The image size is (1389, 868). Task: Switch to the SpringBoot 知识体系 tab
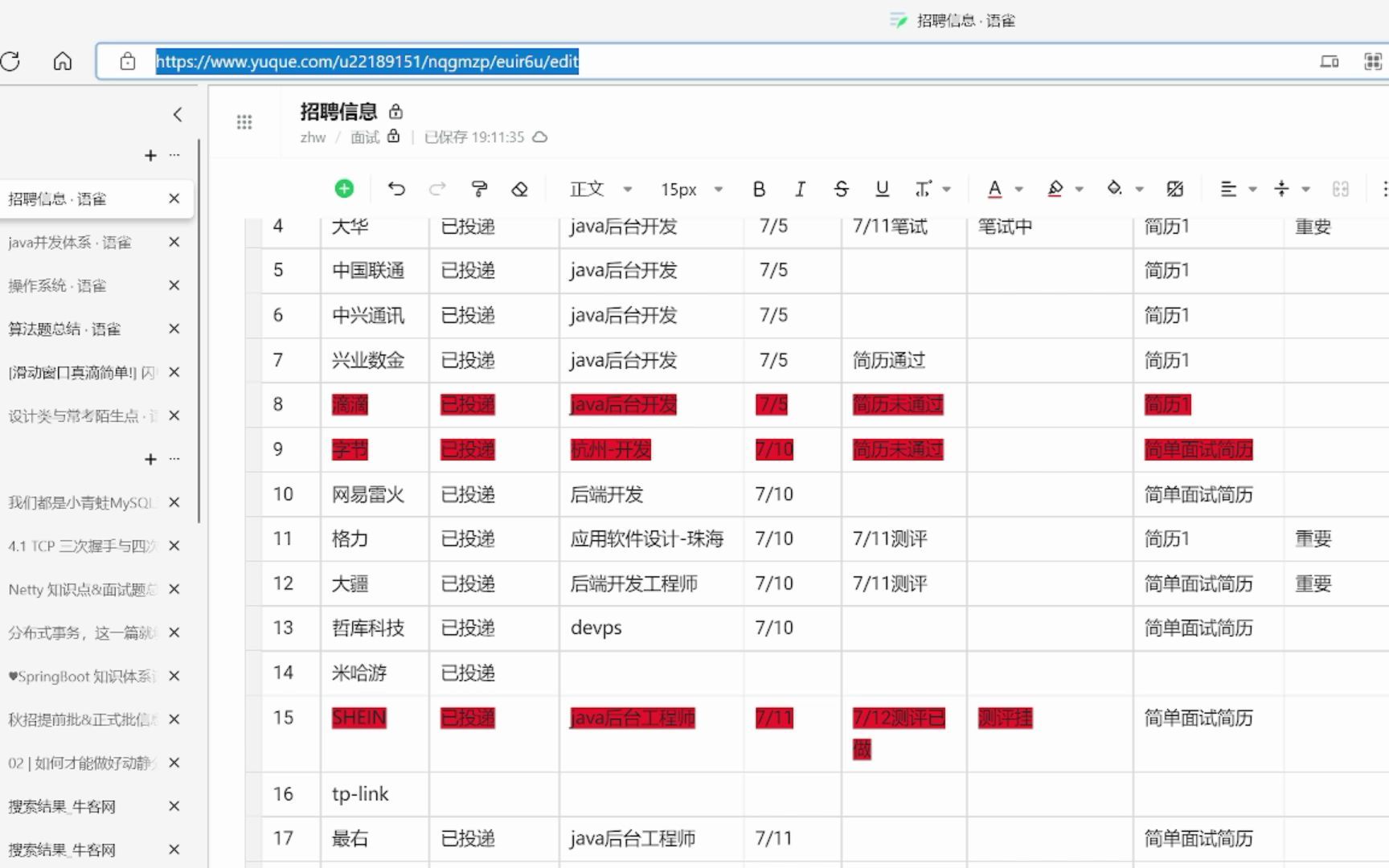pos(83,676)
